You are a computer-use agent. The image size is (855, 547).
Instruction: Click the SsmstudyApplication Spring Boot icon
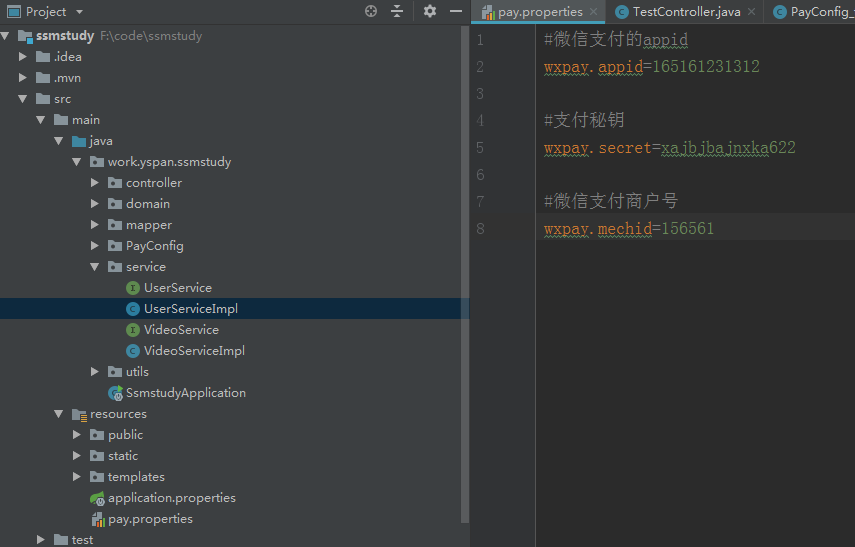pyautogui.click(x=116, y=393)
